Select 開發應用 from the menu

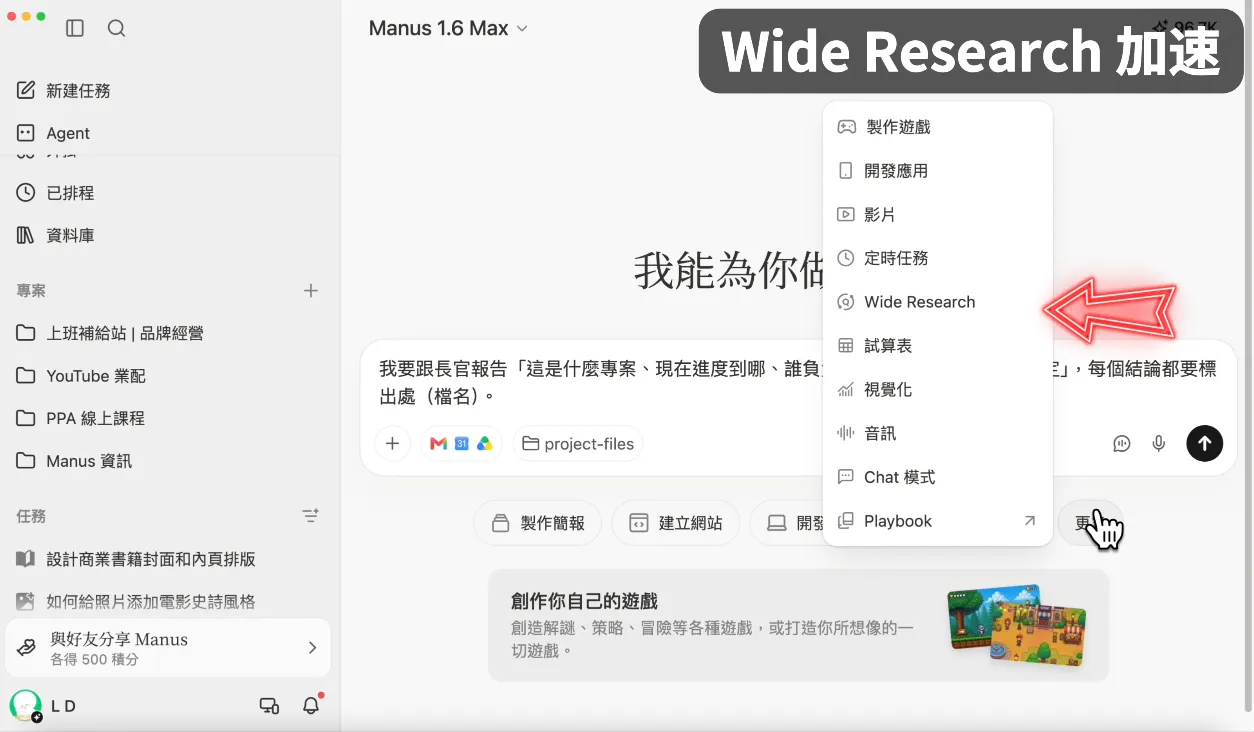937,171
